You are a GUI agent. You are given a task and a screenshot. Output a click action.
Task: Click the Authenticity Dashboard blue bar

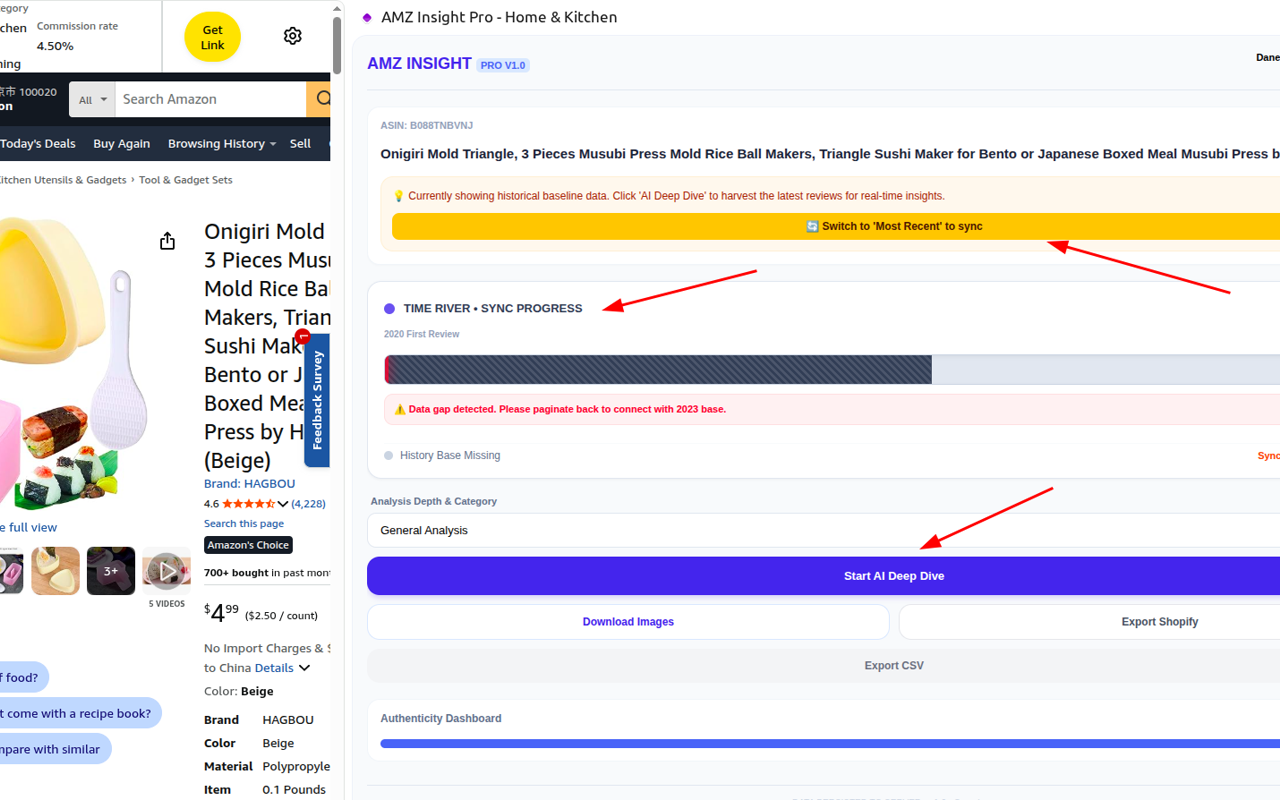tap(830, 744)
